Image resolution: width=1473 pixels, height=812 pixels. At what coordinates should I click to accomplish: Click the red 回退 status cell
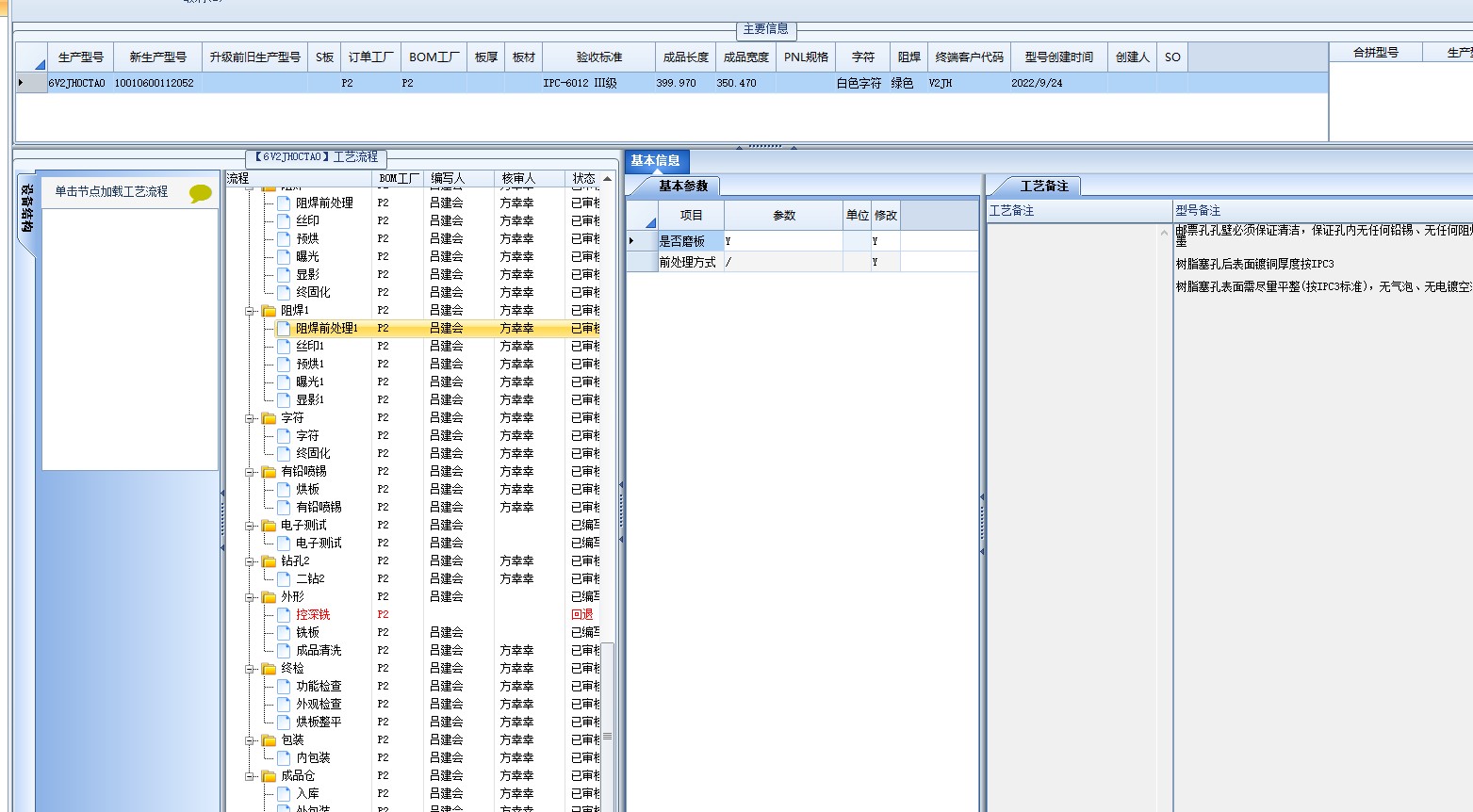click(x=582, y=614)
